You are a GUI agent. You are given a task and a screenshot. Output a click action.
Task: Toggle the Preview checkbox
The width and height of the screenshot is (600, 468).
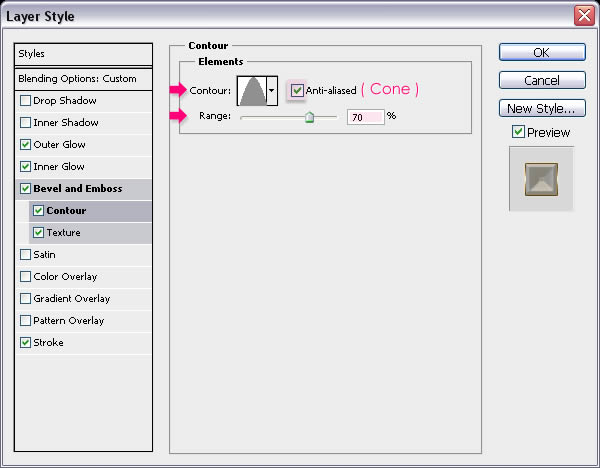click(x=518, y=132)
